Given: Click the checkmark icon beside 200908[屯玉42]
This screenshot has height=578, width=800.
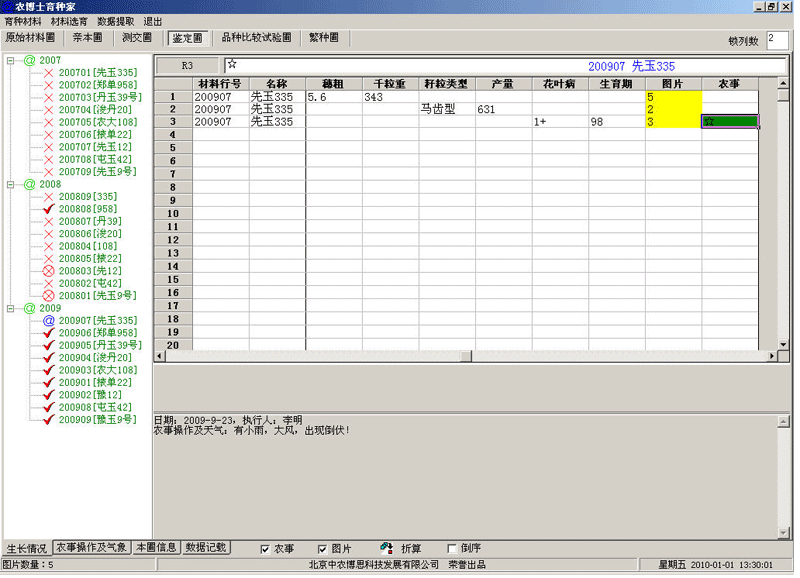Looking at the screenshot, I should [x=48, y=407].
